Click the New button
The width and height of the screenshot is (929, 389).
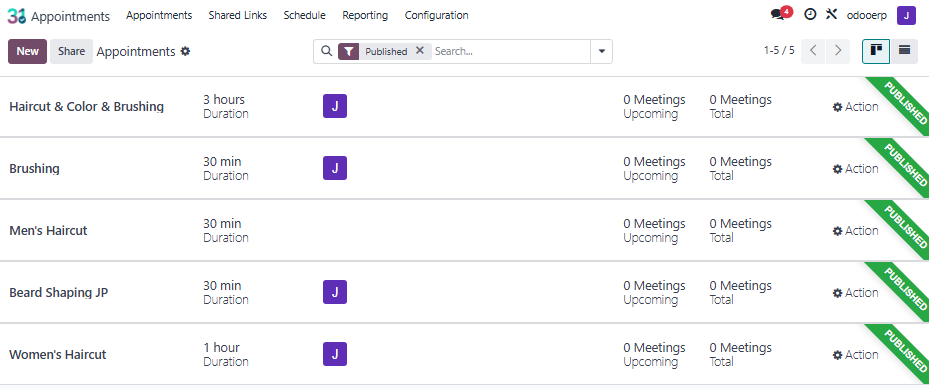[27, 52]
